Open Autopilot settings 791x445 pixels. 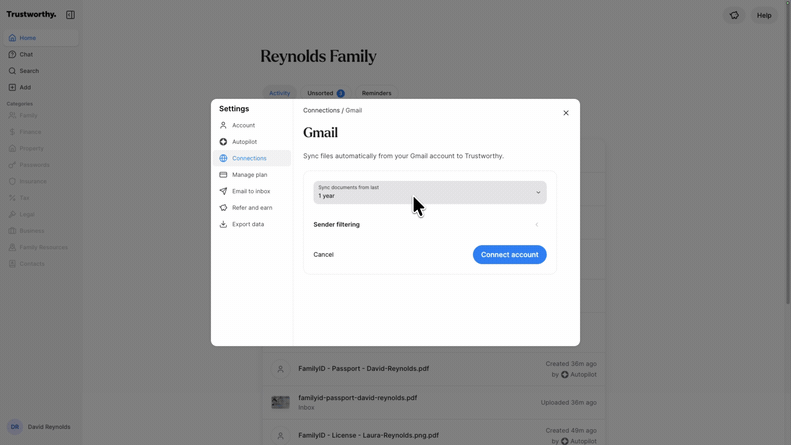pos(251,142)
